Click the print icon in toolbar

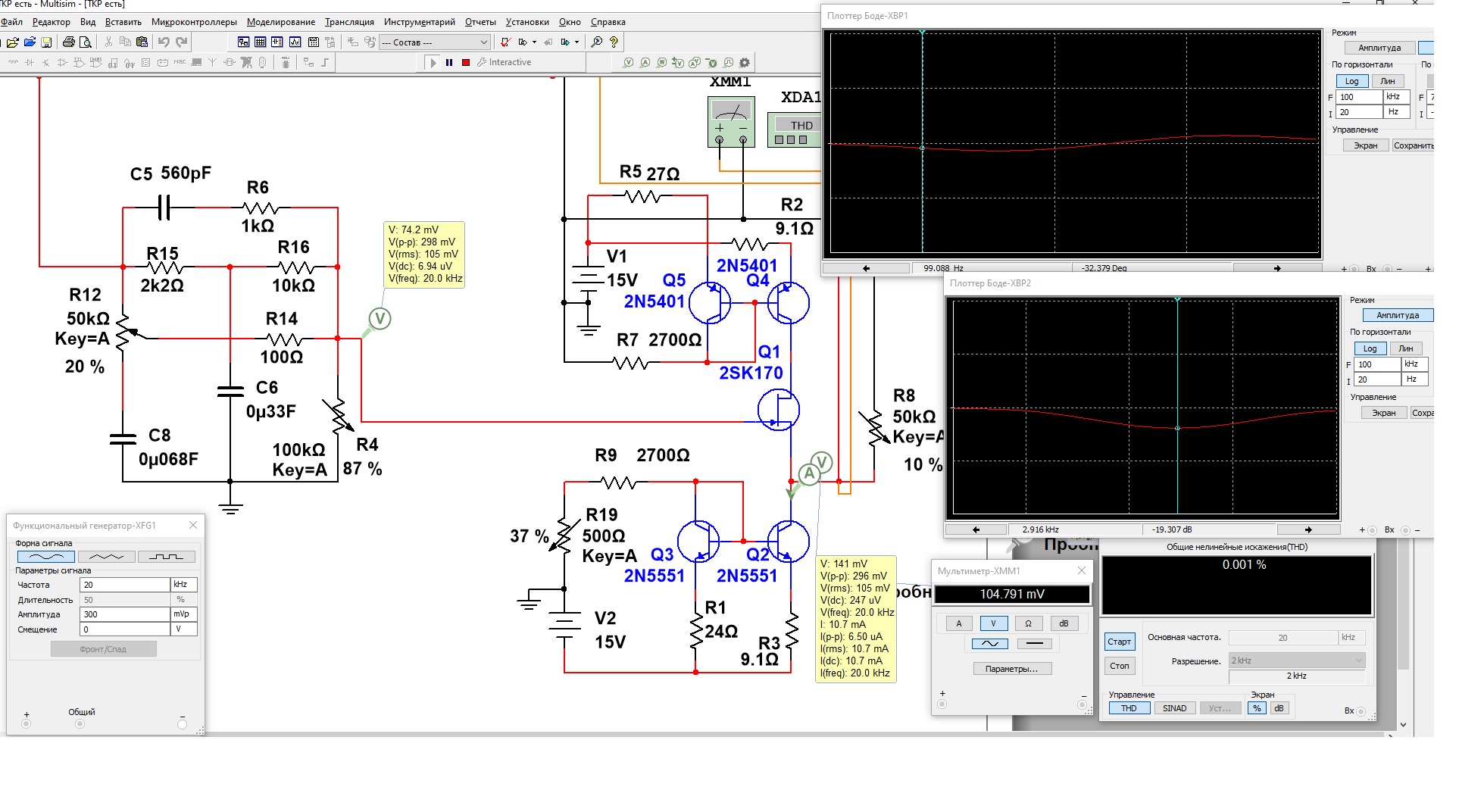69,42
